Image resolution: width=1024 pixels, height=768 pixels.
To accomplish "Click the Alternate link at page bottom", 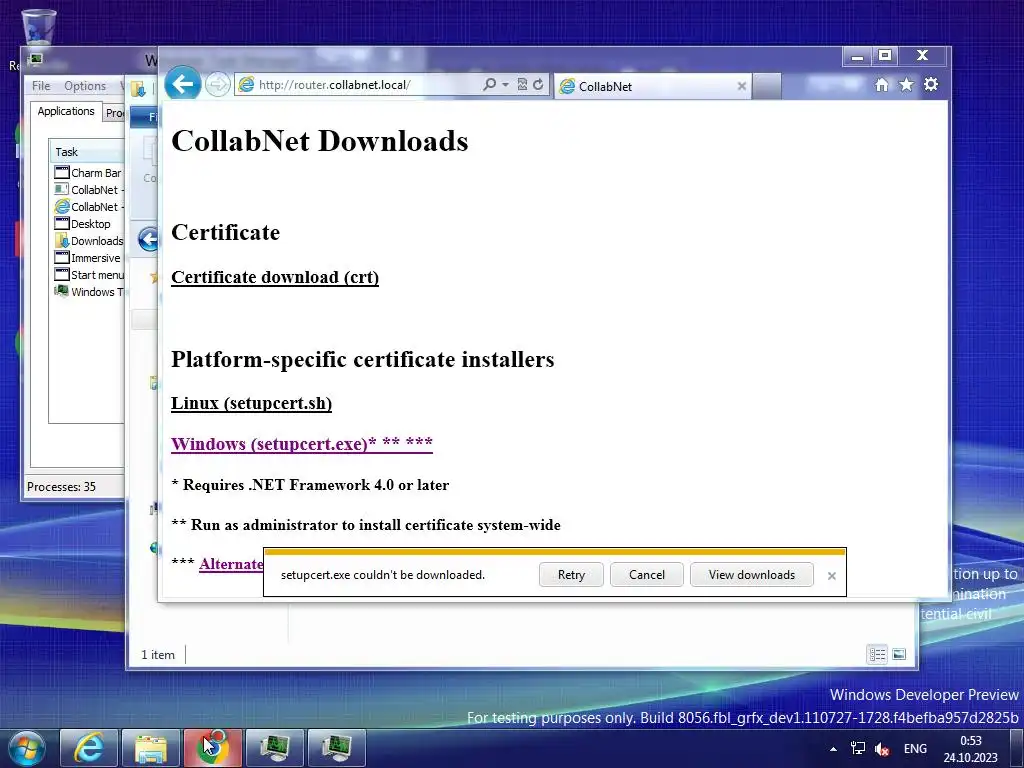I will [x=231, y=564].
